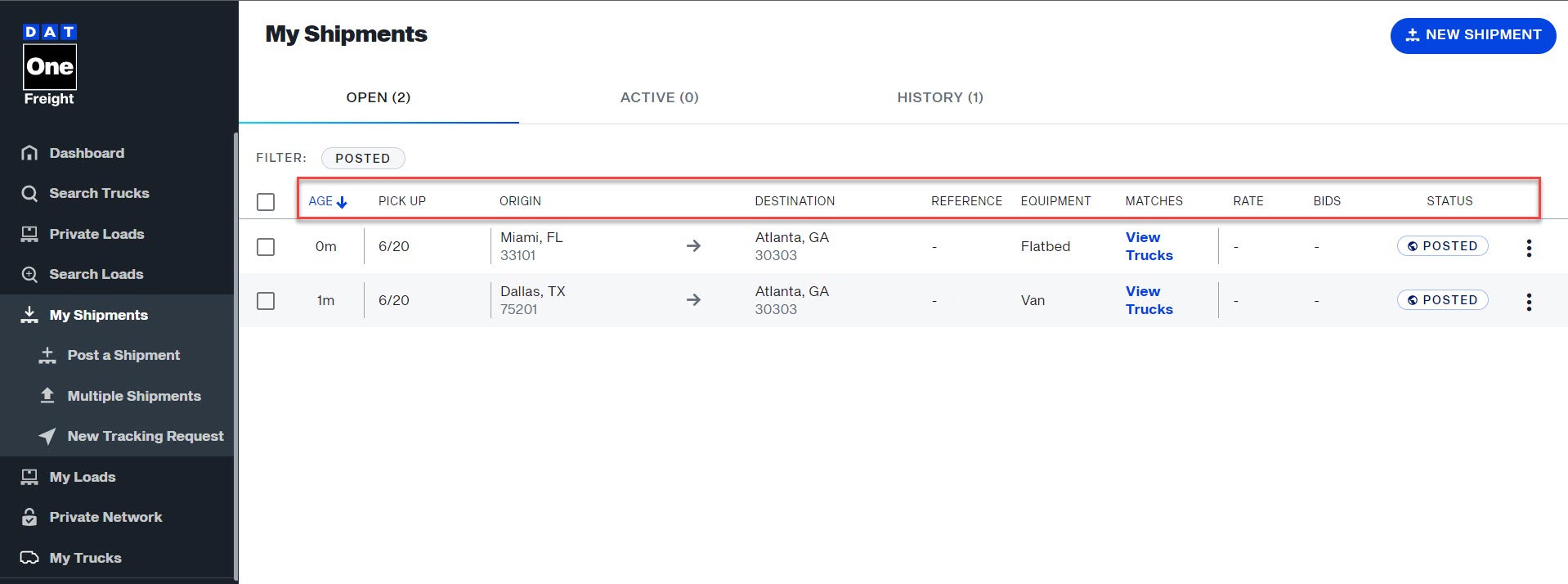Open Dashboard via the home icon
1568x584 pixels.
29,153
